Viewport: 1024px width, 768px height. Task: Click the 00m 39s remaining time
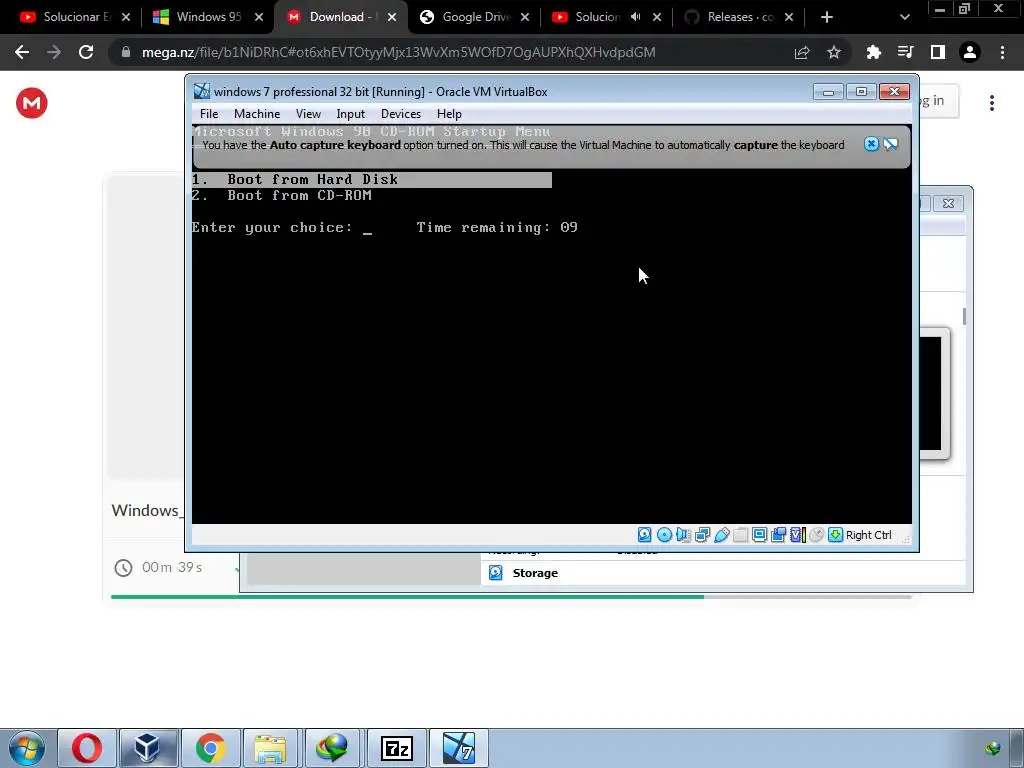click(172, 568)
